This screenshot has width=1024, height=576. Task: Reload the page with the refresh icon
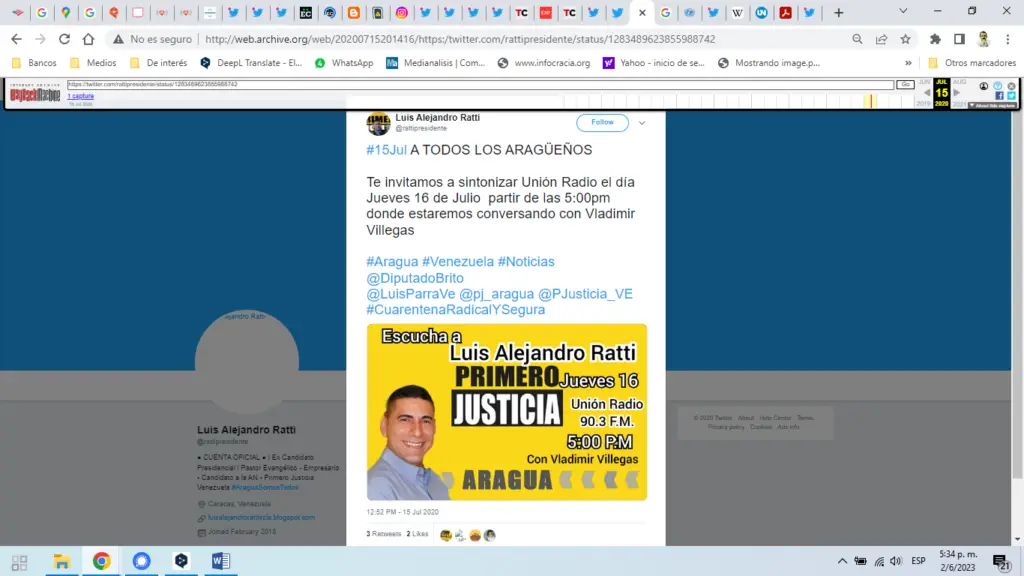click(65, 39)
